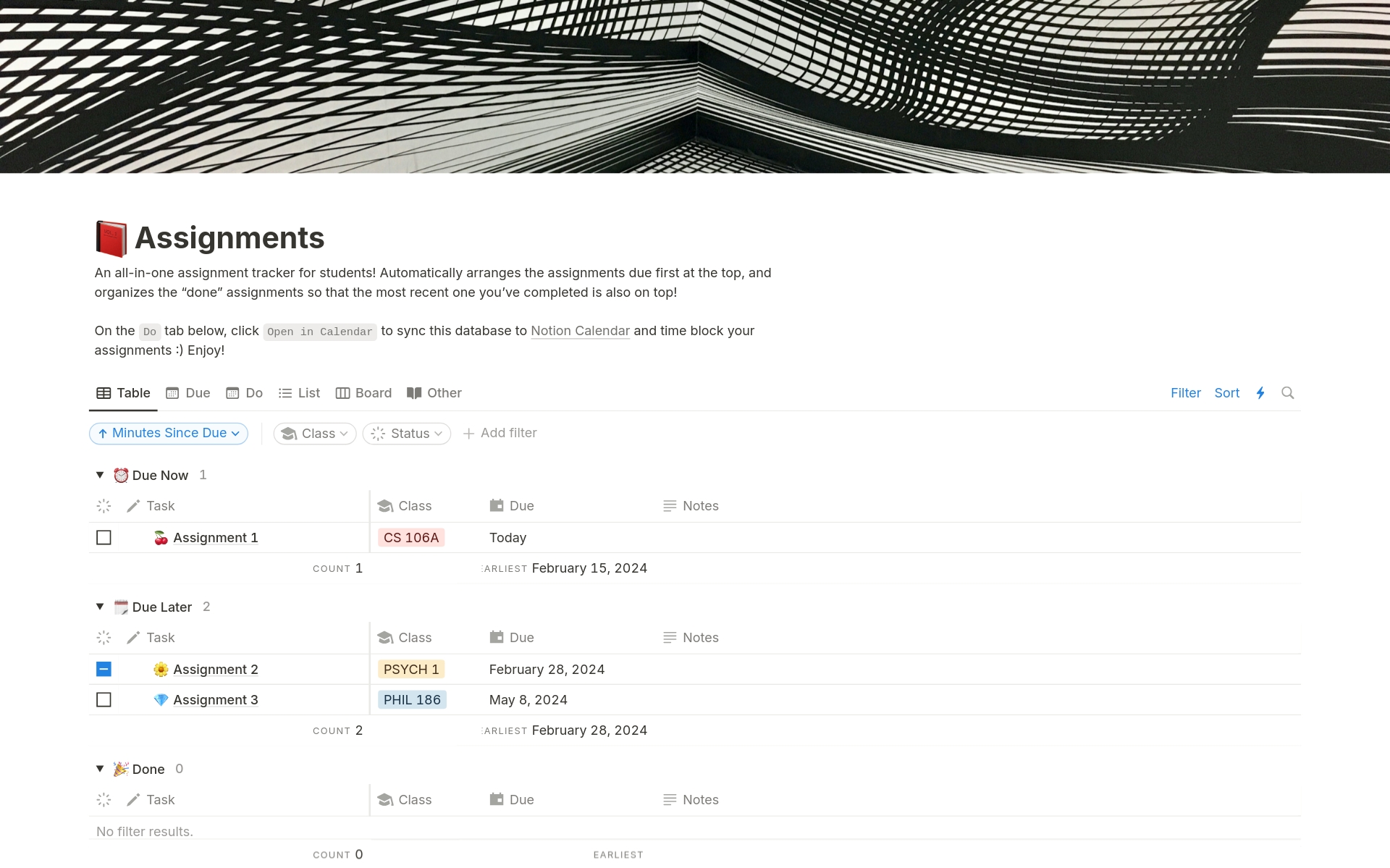Screen dimensions: 1390x868
Task: Click the Notion Calendar link
Action: (580, 330)
